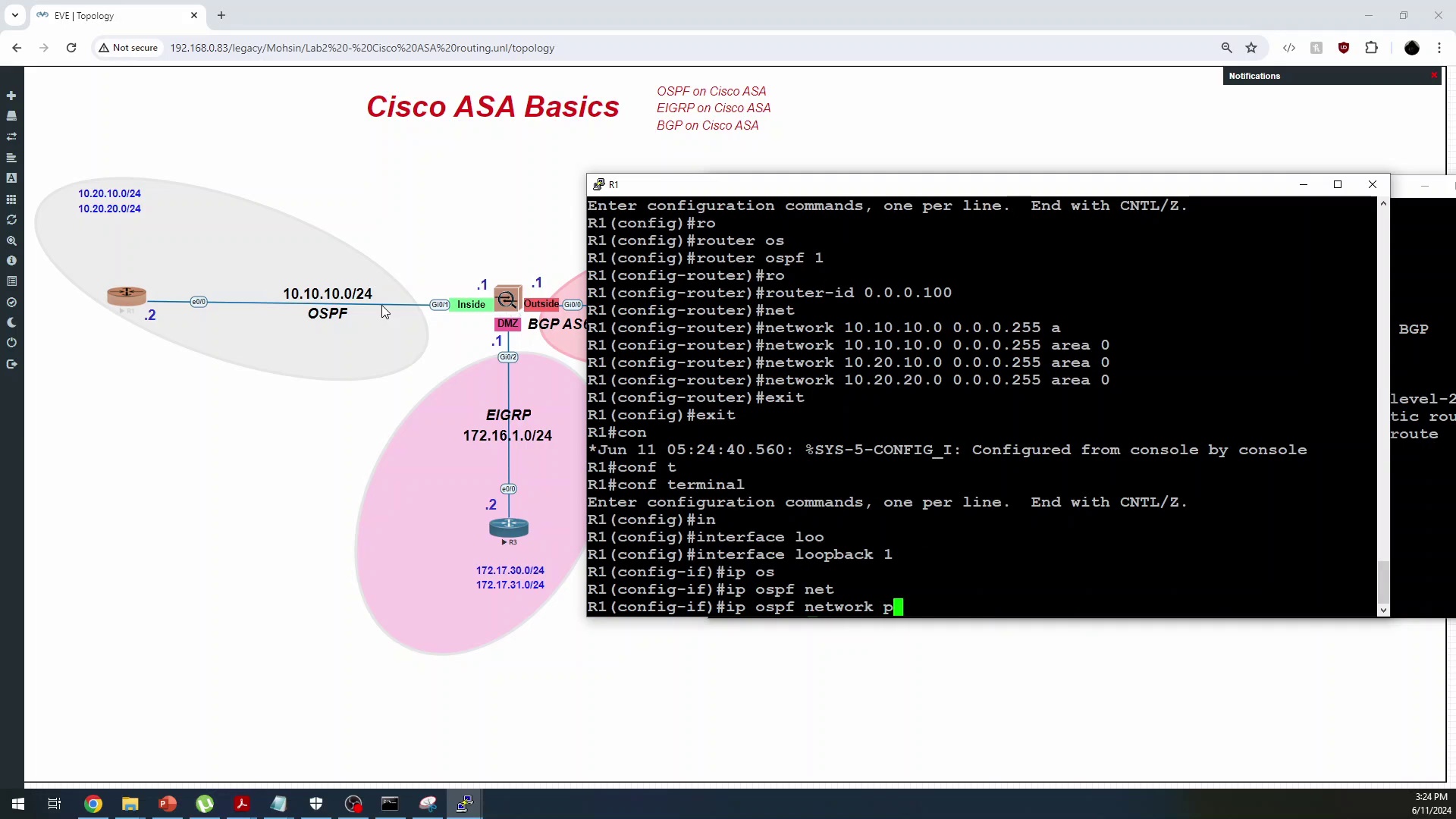
Task: Click Logout icon in EVE sidebar
Action: pyautogui.click(x=11, y=364)
